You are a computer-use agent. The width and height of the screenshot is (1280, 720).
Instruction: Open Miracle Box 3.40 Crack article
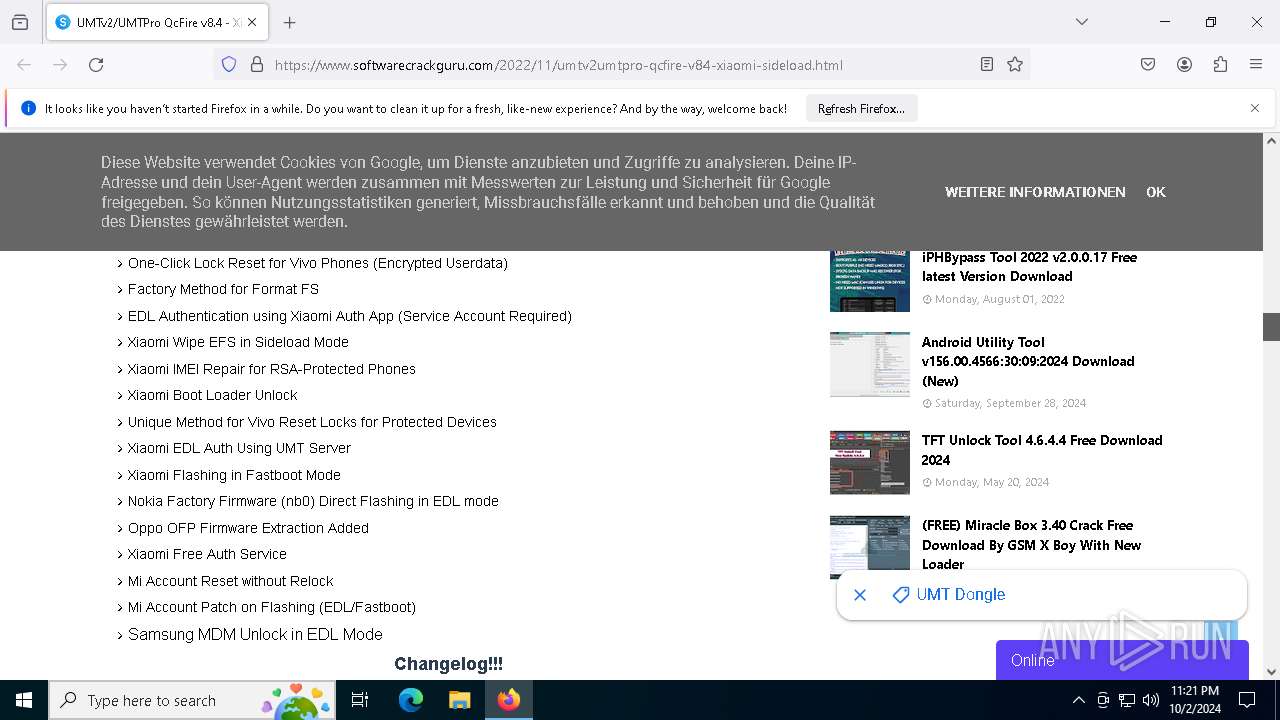[x=1031, y=544]
